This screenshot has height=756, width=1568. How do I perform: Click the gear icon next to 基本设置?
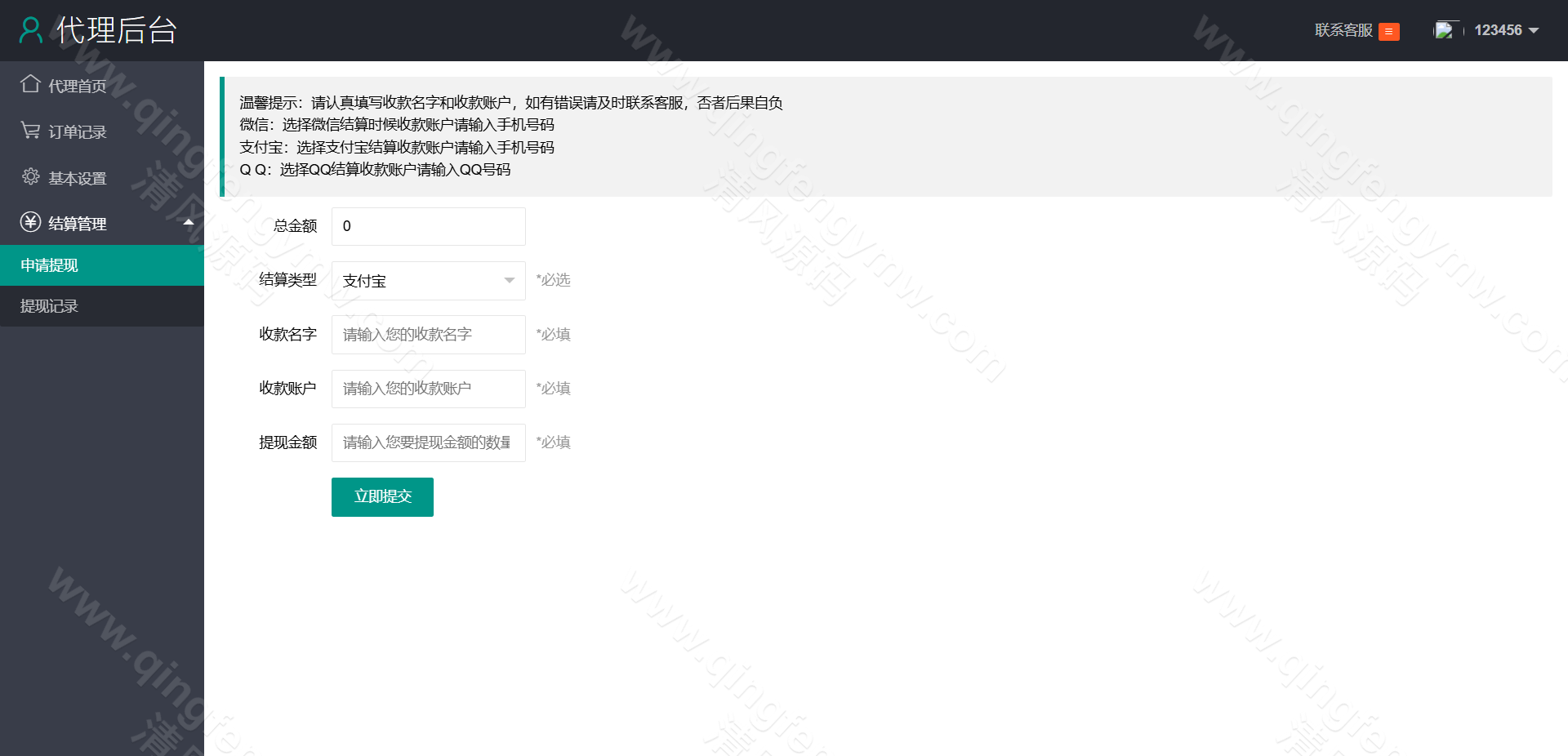[x=30, y=177]
